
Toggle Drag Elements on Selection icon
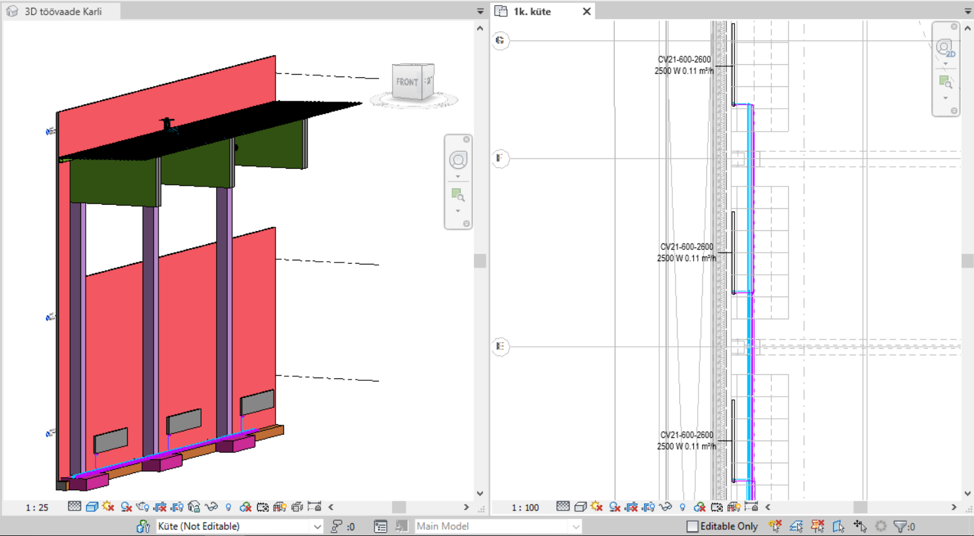coord(859,526)
